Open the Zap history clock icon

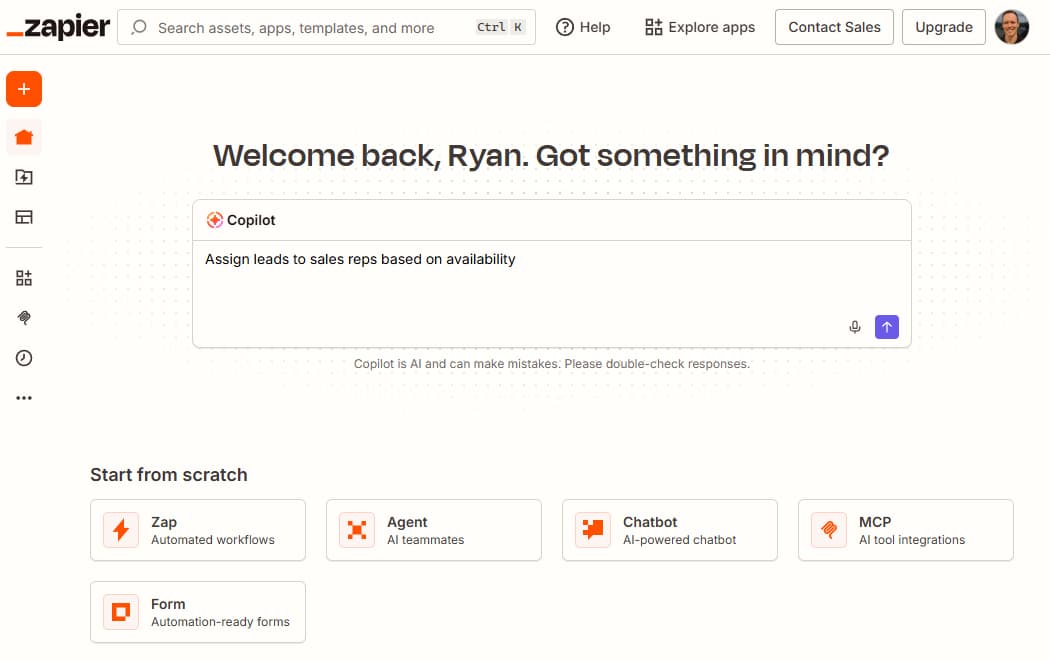pyautogui.click(x=24, y=358)
